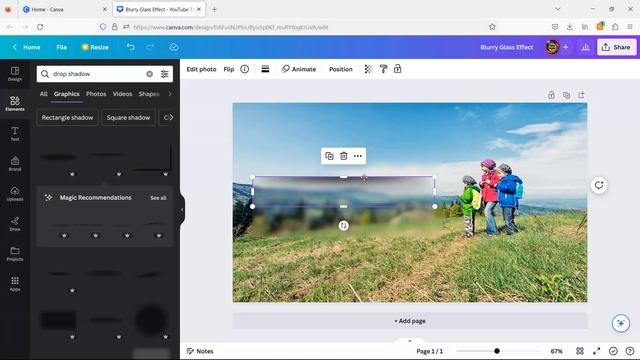Click the checkmark circle icon in footer
Viewport: 640px width, 360px height.
tap(613, 351)
